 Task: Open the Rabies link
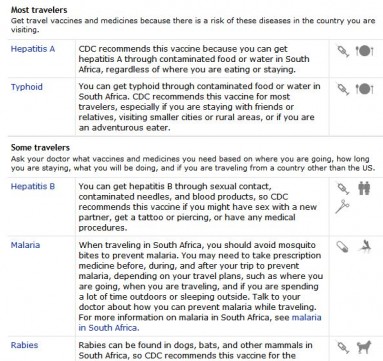coord(24,345)
